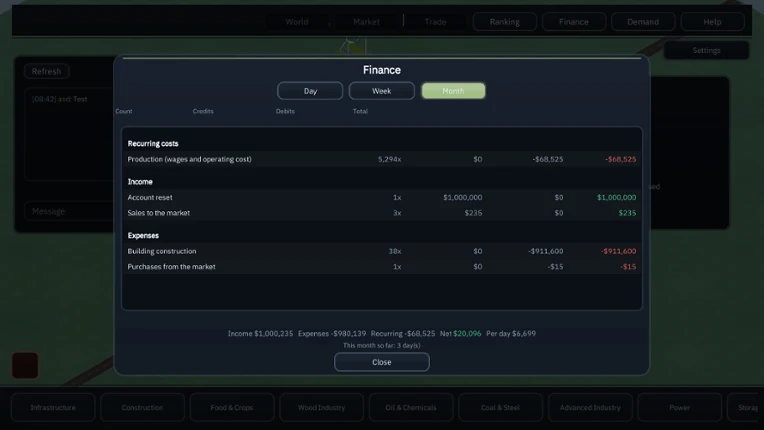
Task: Focus the Message input field
Action: [68, 211]
